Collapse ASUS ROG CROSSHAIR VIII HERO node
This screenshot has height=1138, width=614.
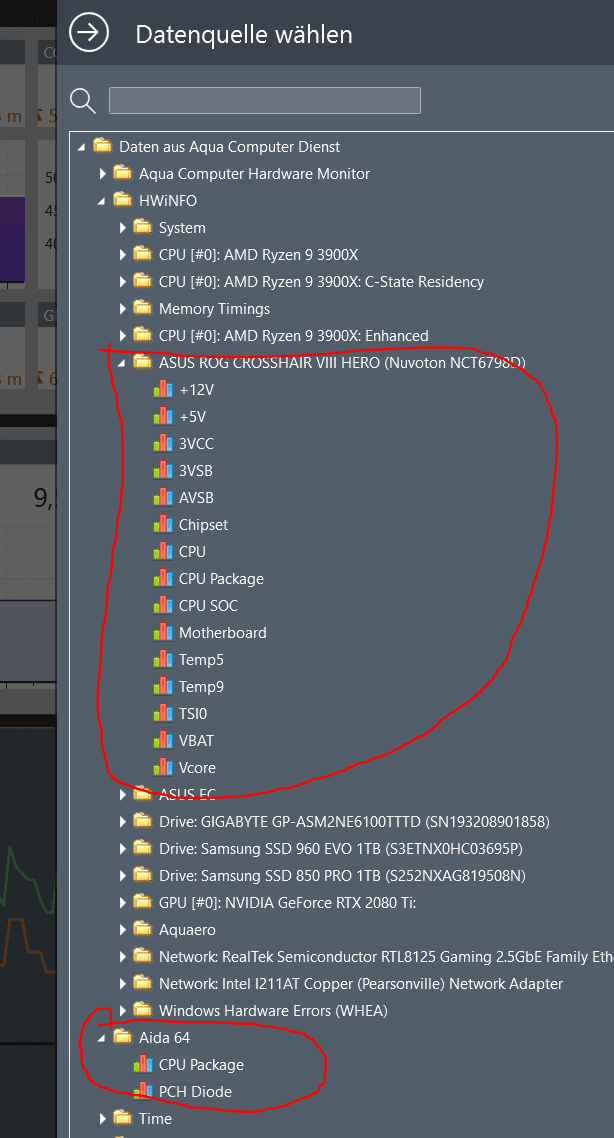click(122, 363)
